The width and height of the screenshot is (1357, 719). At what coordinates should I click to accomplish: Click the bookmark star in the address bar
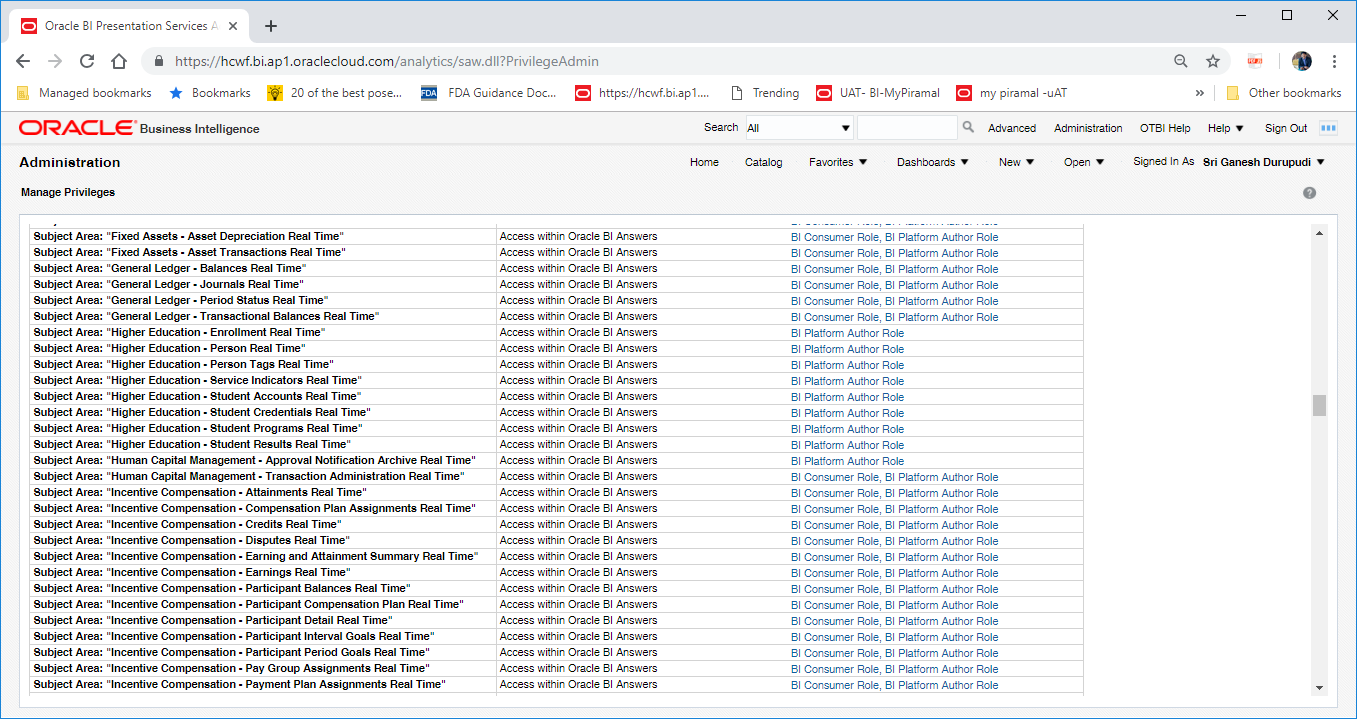pyautogui.click(x=1212, y=60)
